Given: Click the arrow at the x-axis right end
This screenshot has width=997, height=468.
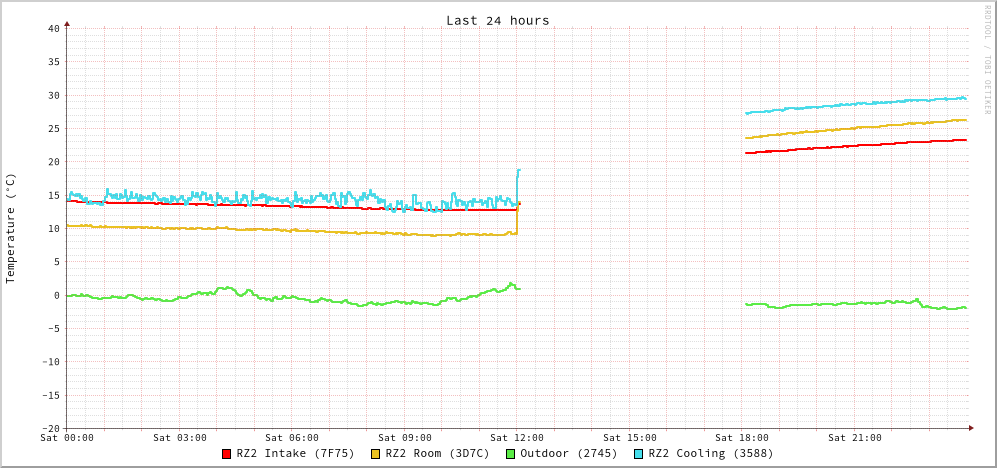Looking at the screenshot, I should coord(970,428).
